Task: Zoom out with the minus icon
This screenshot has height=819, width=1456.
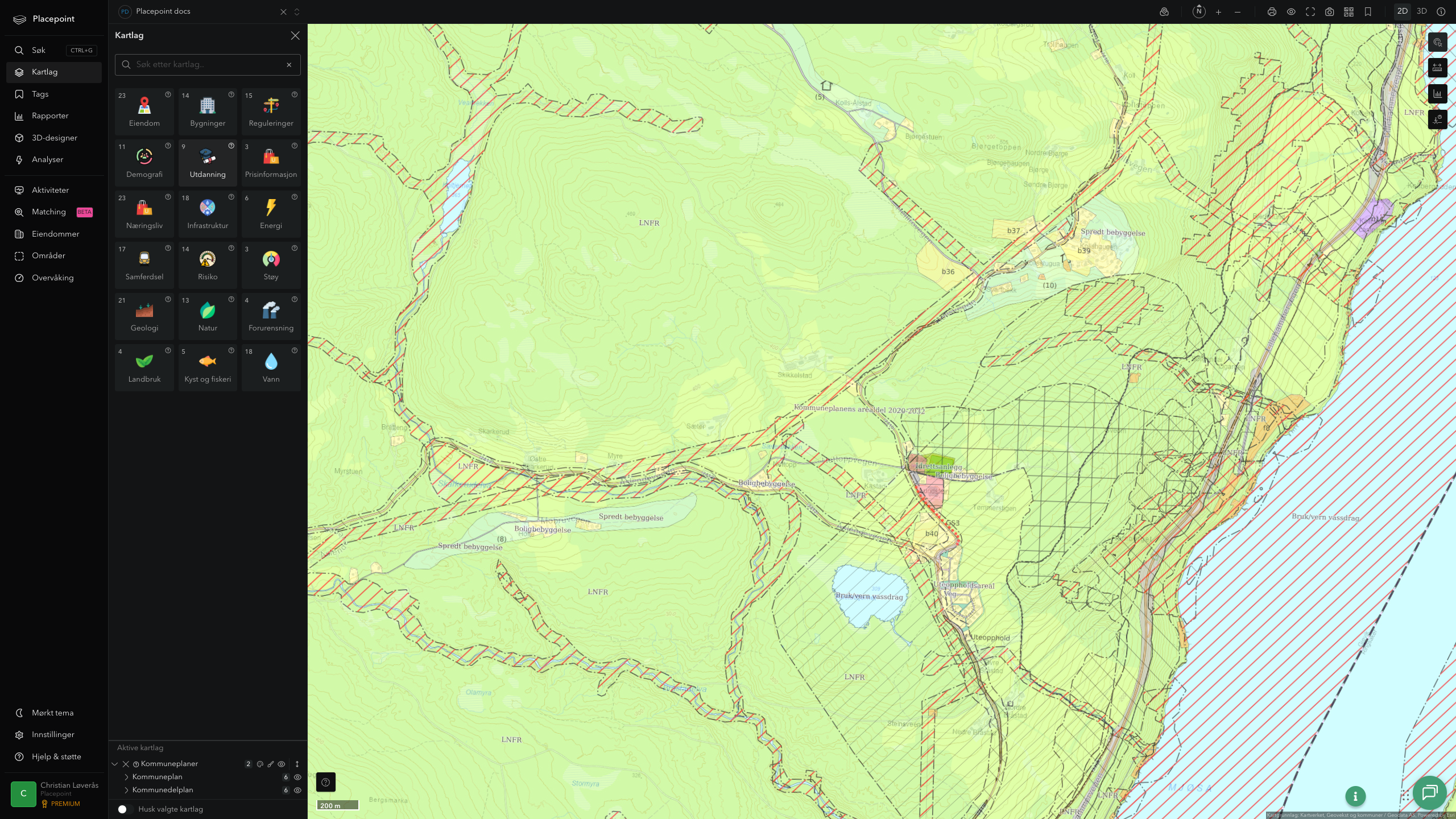Action: pos(1238,12)
